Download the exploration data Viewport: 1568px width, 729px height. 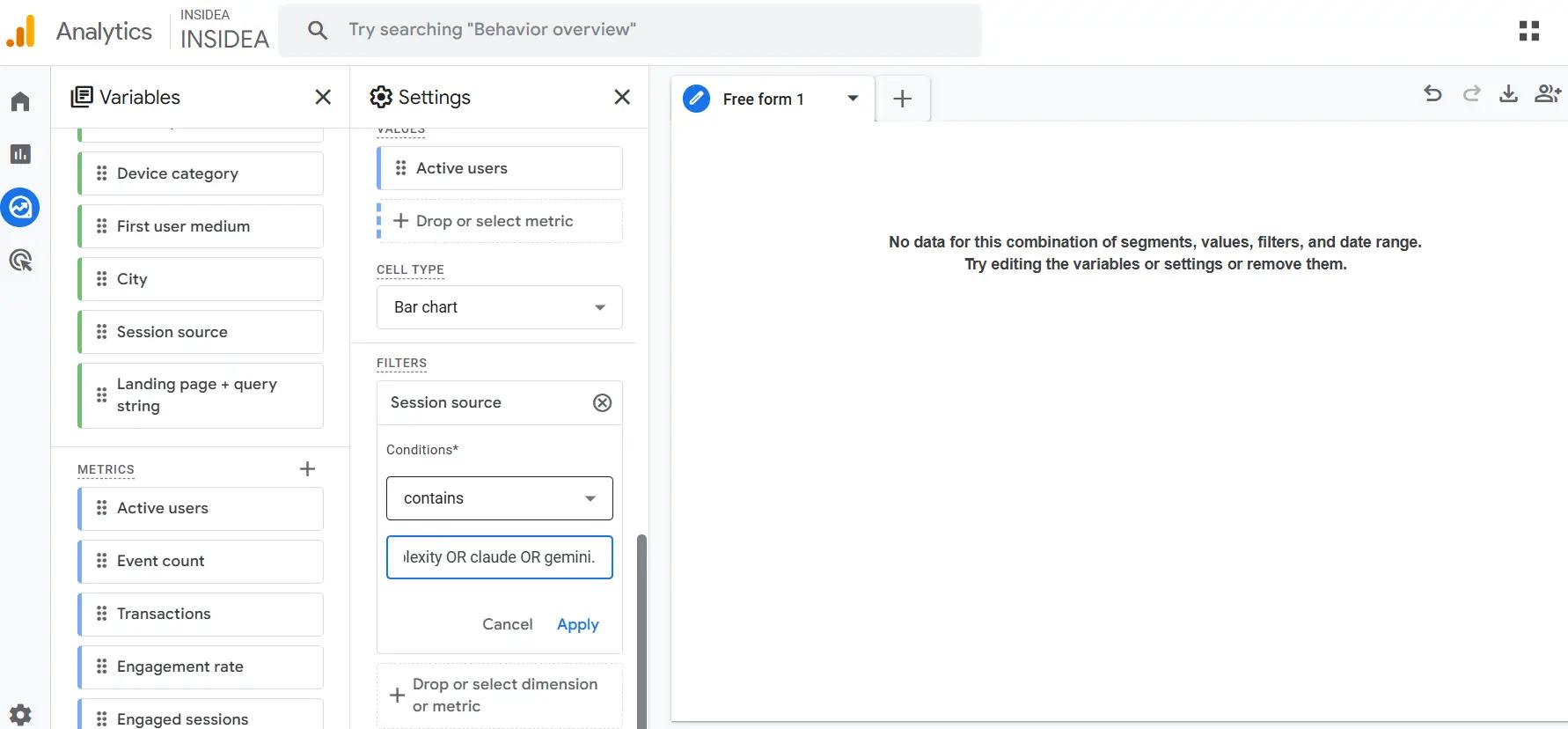[x=1508, y=93]
